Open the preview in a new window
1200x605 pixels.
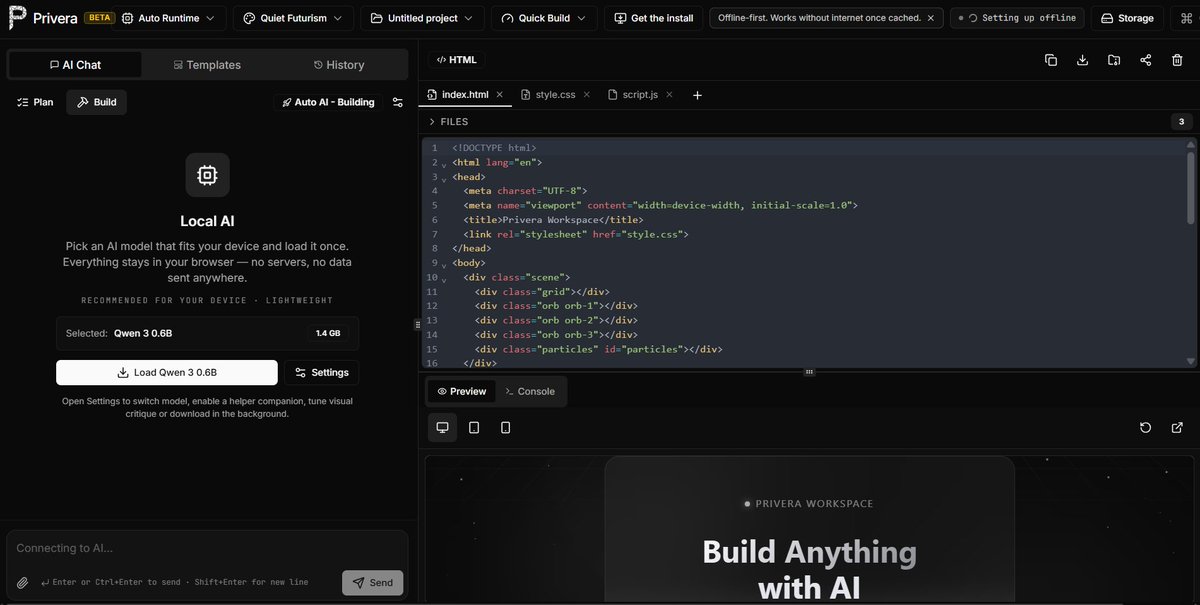1177,428
